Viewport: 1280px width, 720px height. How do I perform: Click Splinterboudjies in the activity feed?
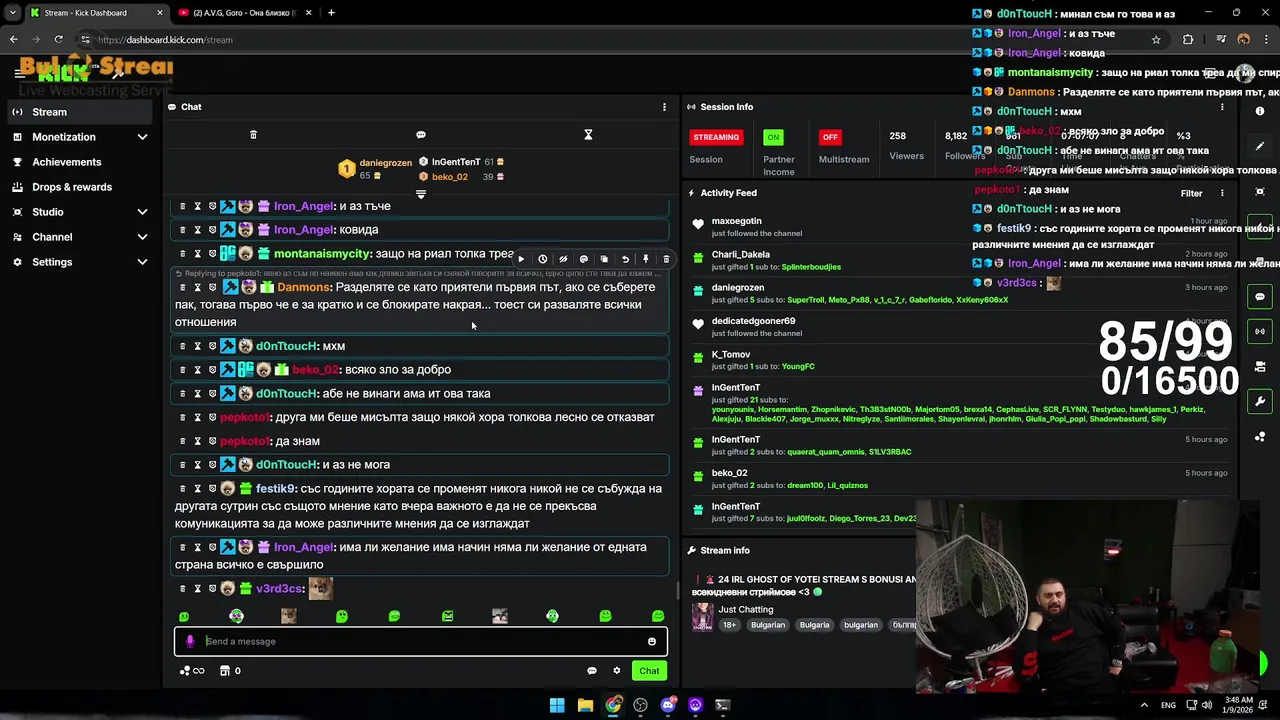[x=811, y=267]
